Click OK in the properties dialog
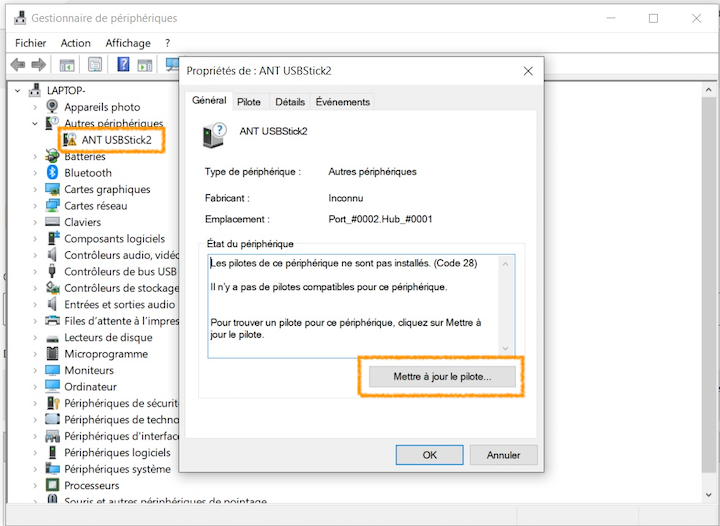The width and height of the screenshot is (720, 526). [x=429, y=455]
